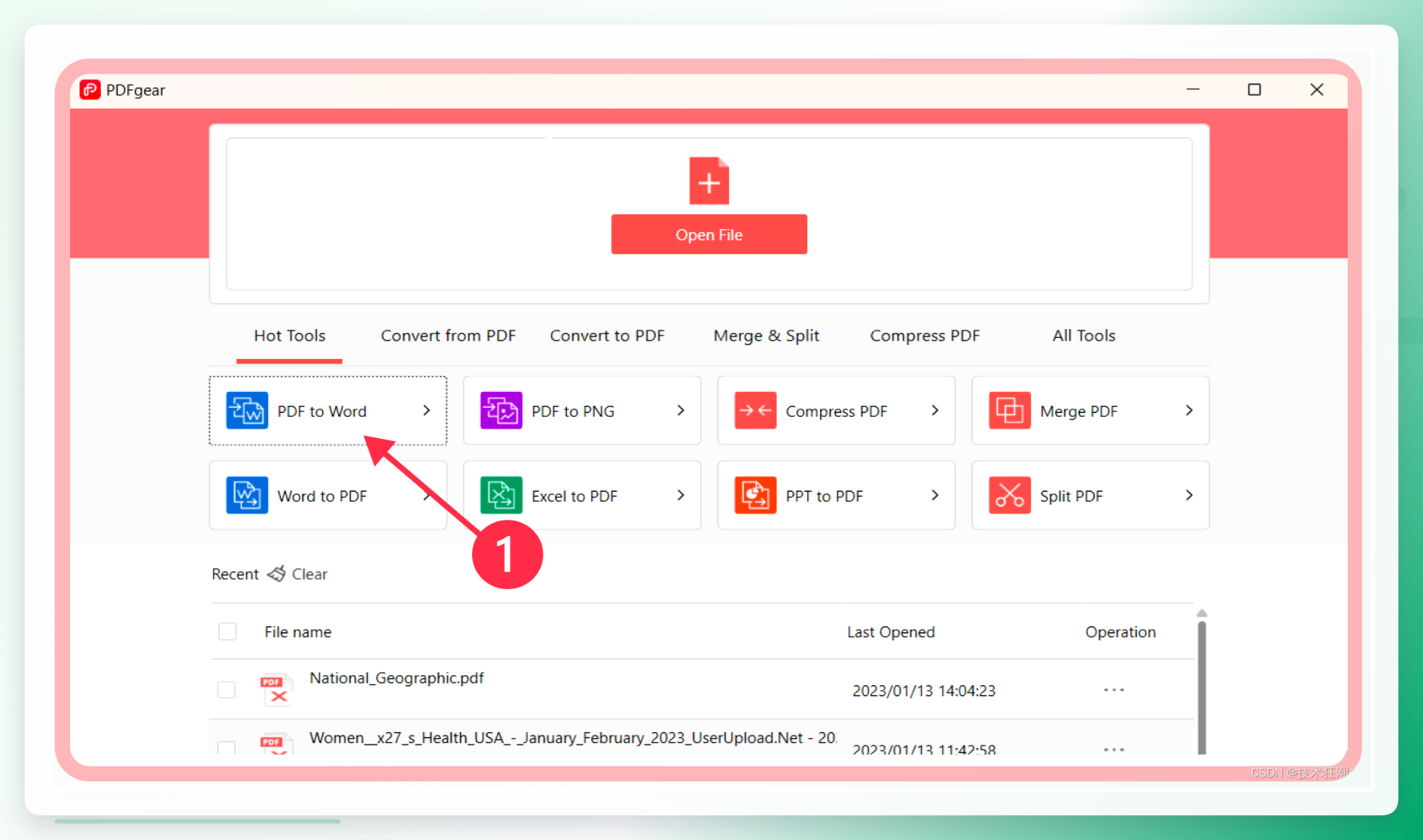Image resolution: width=1423 pixels, height=840 pixels.
Task: Click the File name column header
Action: [x=298, y=632]
